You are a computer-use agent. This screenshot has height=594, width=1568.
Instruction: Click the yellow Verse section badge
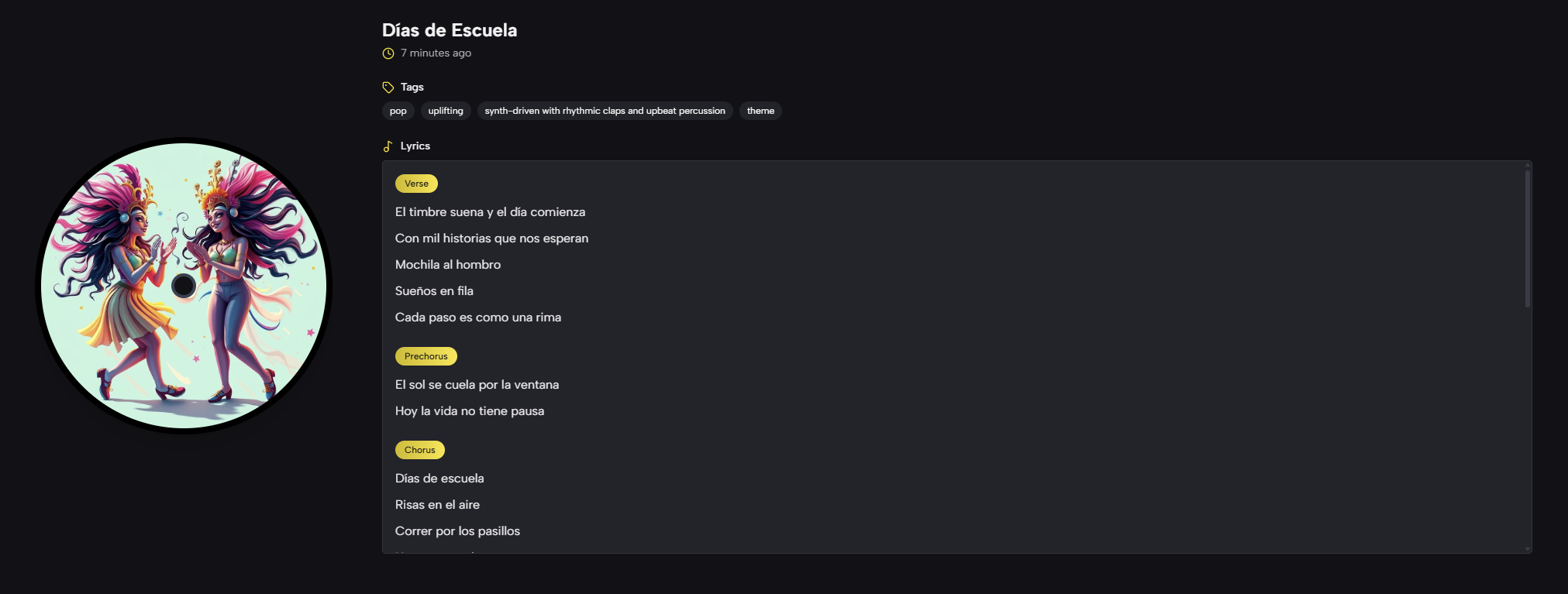(x=416, y=184)
